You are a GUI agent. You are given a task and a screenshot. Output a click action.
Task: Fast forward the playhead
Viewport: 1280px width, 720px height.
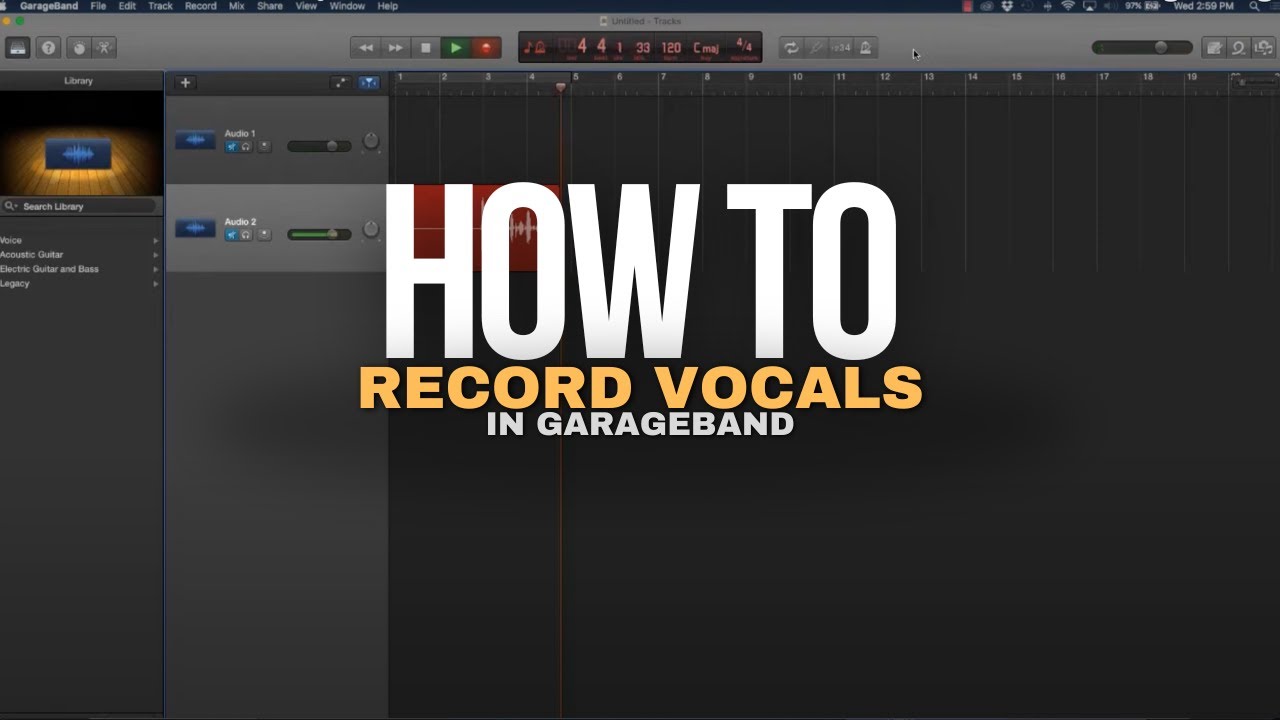tap(396, 47)
